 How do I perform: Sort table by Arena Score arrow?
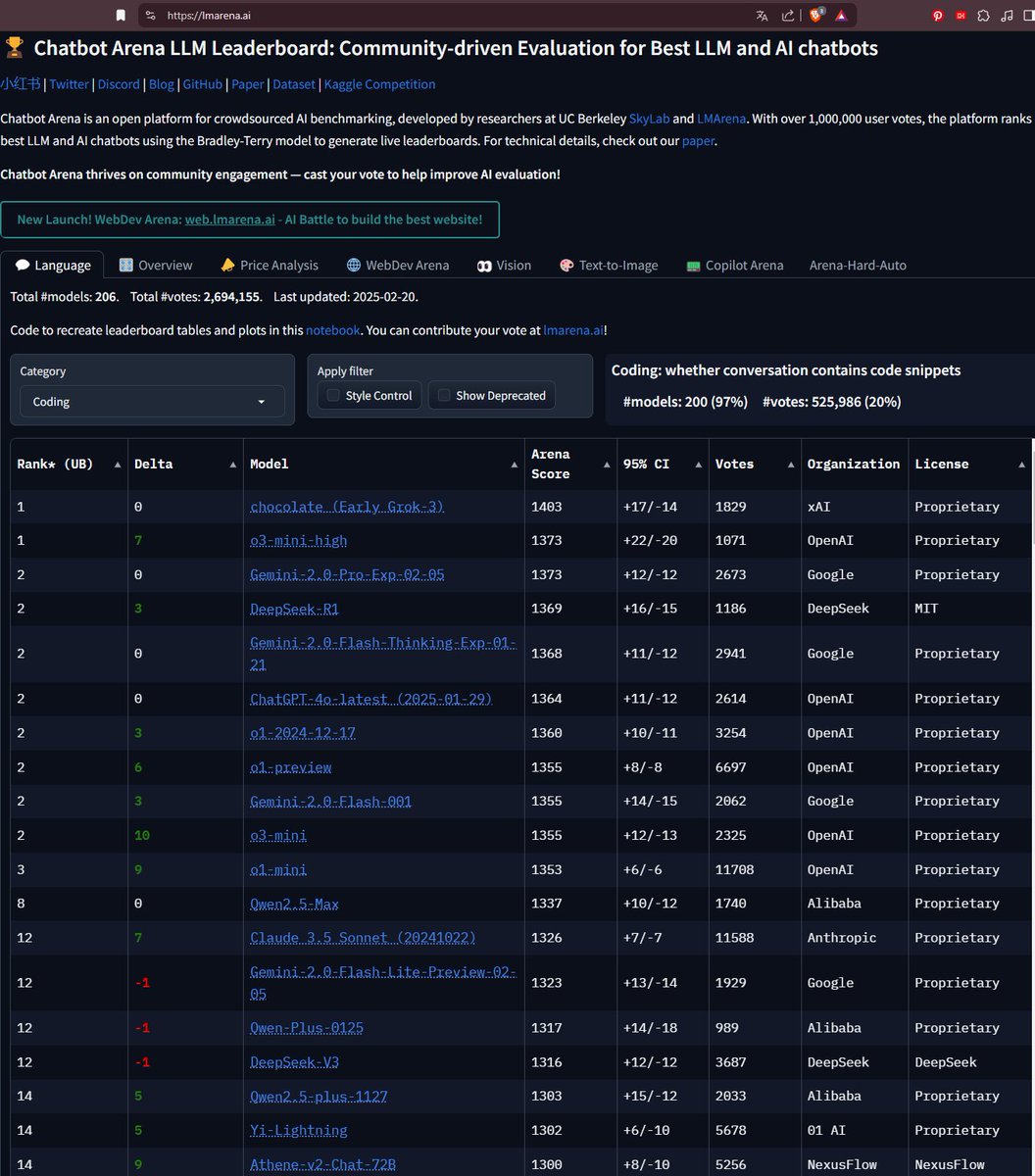(x=608, y=465)
